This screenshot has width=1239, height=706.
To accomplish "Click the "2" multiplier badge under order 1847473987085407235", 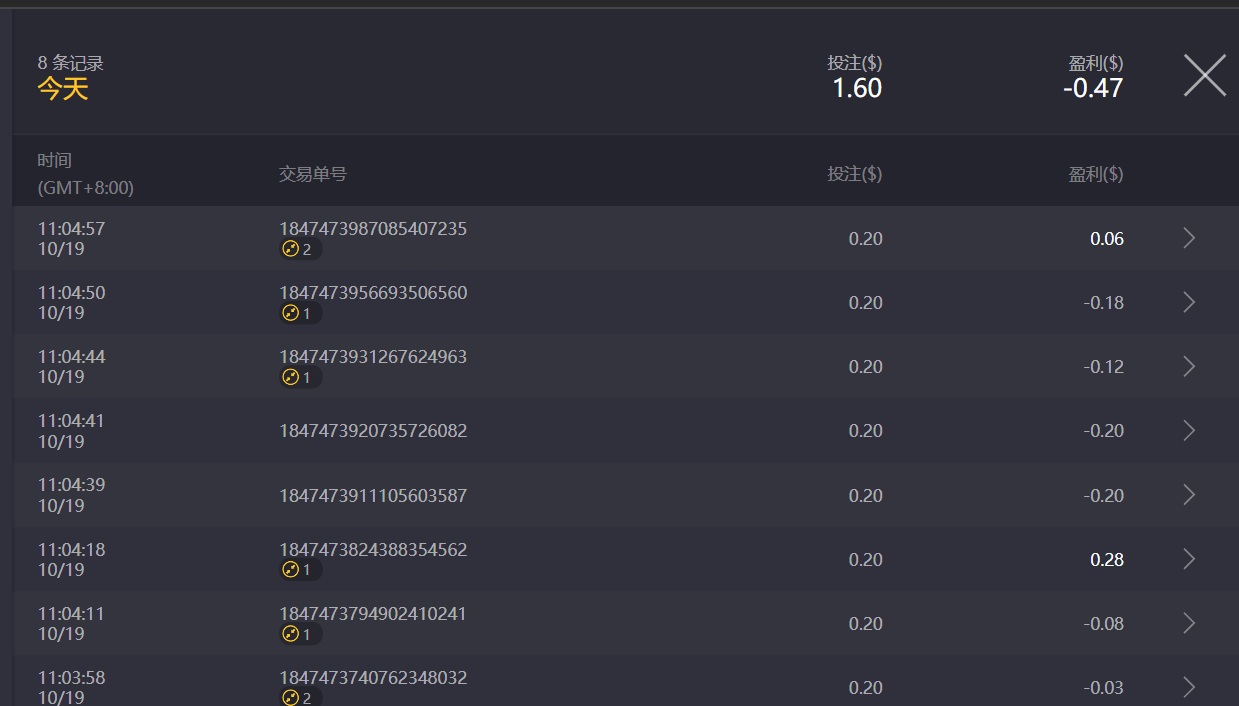I will [x=300, y=249].
